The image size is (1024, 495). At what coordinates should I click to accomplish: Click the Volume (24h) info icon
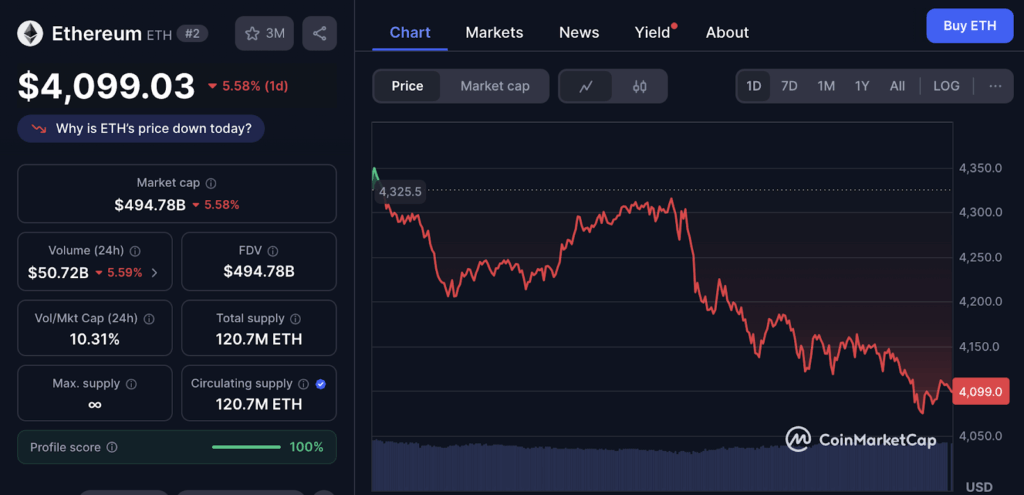click(135, 252)
